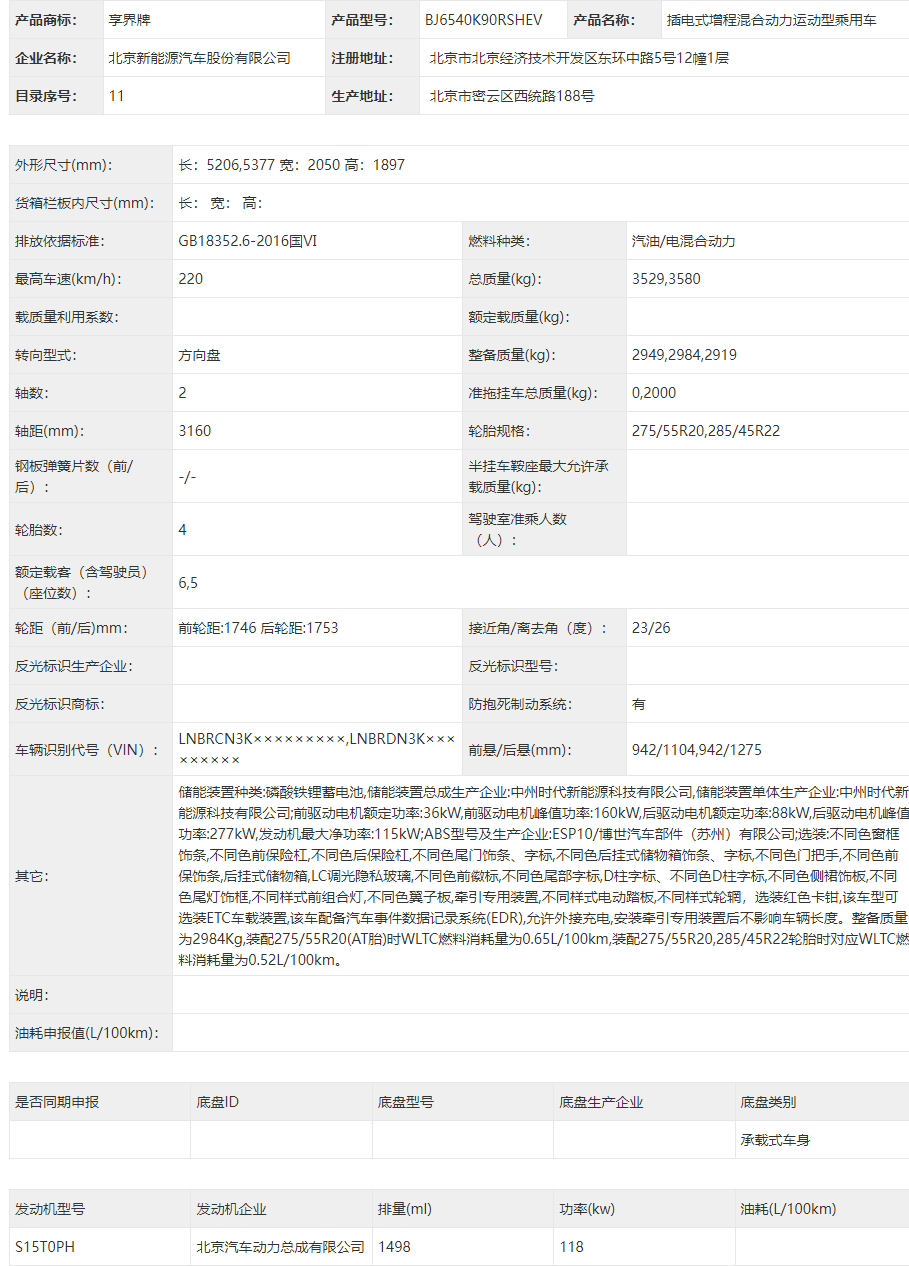909x1266 pixels.
Task: Click company name 北京新能源汽车股份有限公司
Action: 199,58
